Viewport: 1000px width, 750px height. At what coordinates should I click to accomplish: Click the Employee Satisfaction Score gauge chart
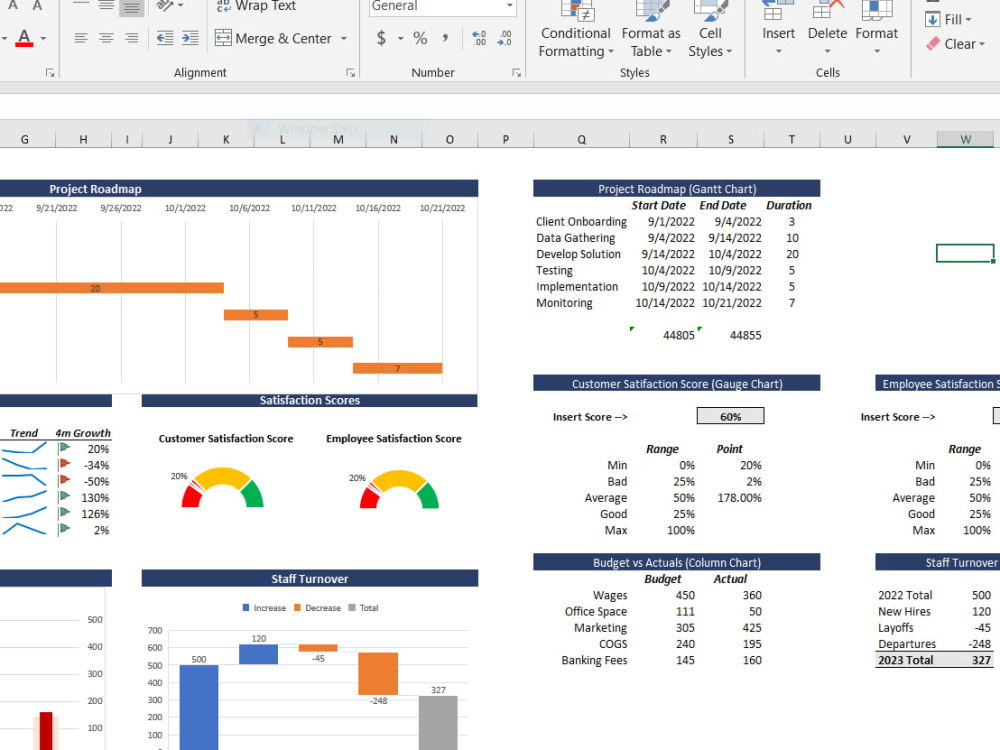399,489
